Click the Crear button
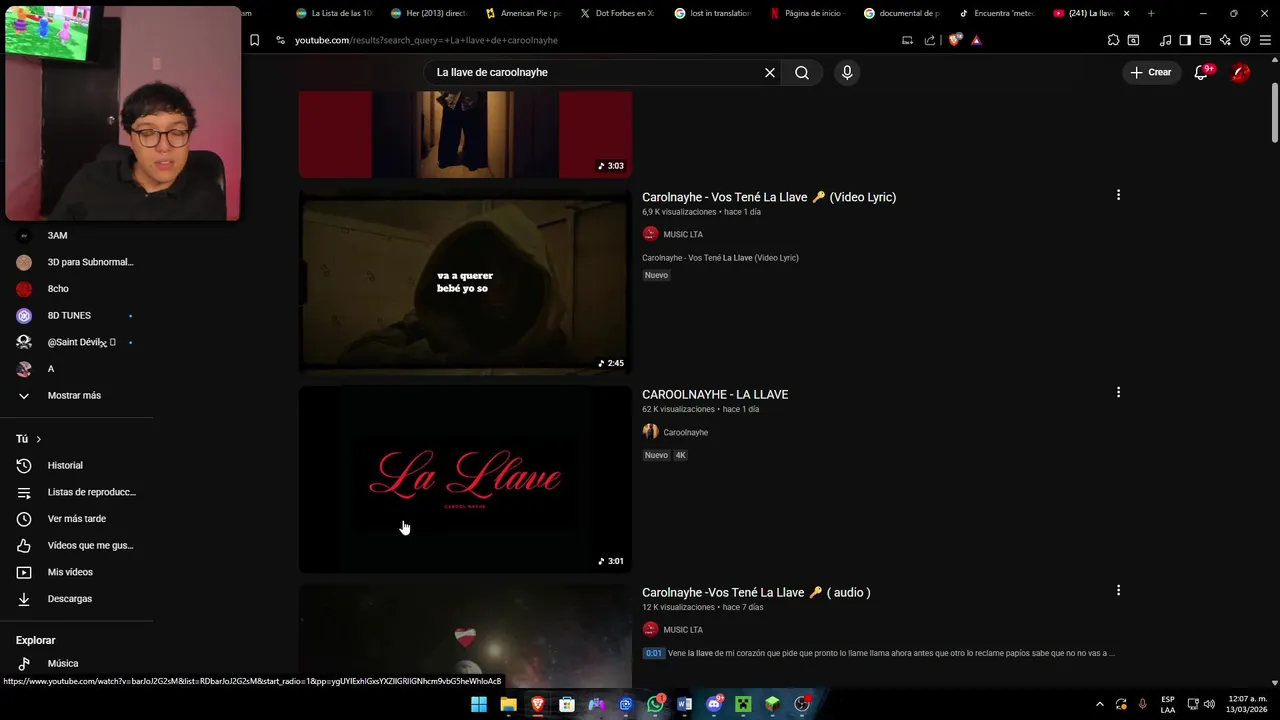Screen dimensions: 1280x720 [1150, 72]
